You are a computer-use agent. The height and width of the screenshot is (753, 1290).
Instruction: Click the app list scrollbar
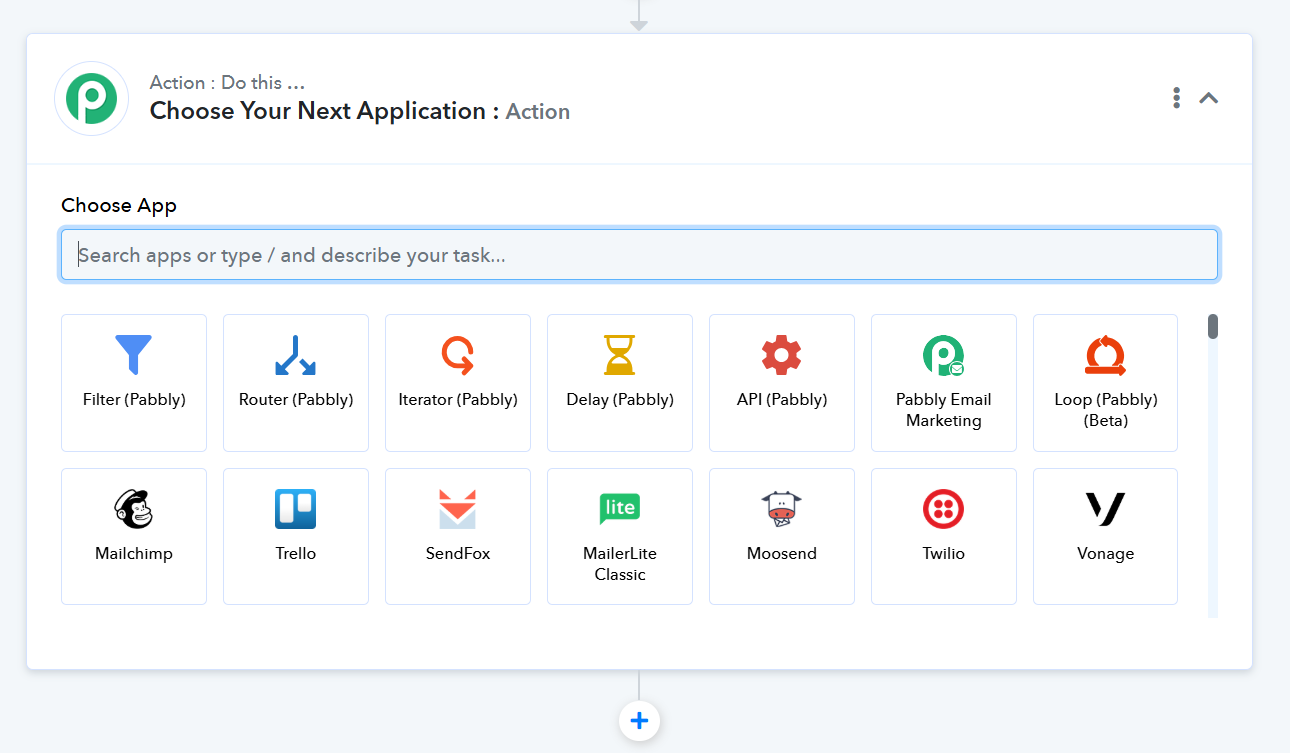(x=1212, y=326)
